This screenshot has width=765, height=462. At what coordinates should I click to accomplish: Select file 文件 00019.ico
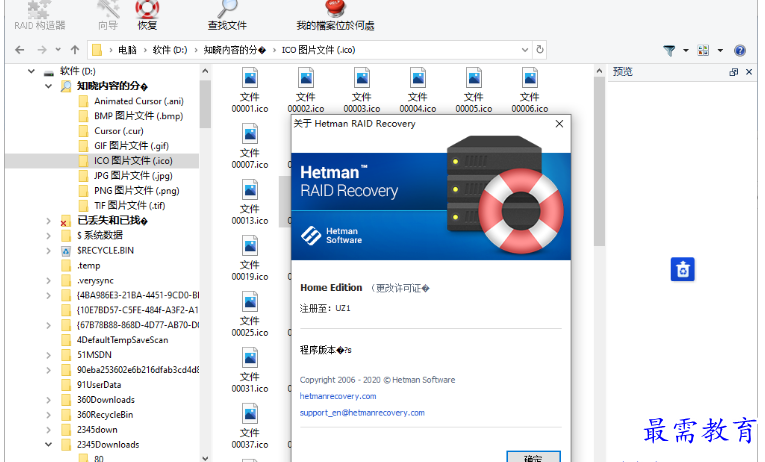pos(250,259)
